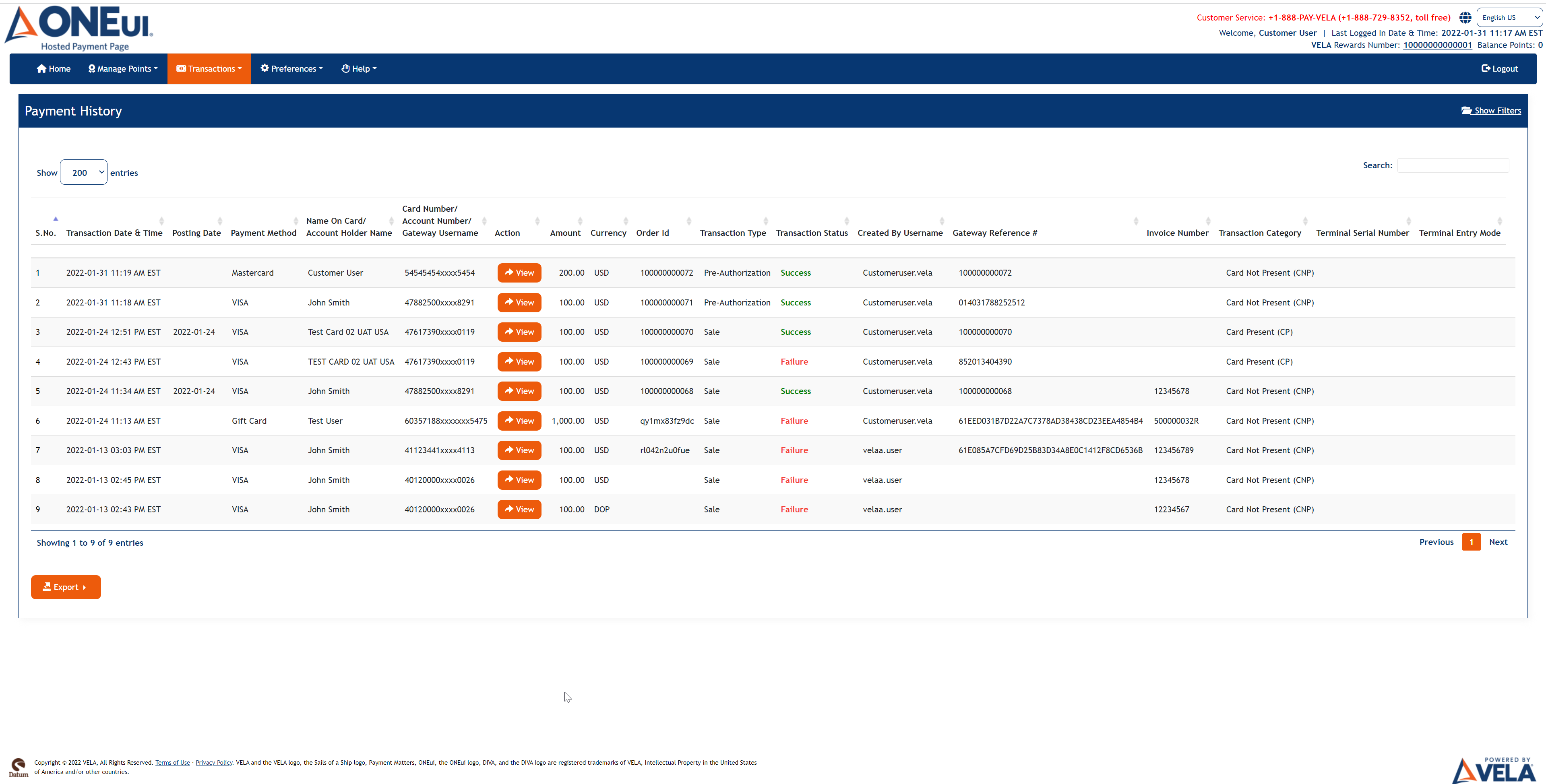Viewport: 1546px width, 784px height.
Task: View the Gift Card transaction
Action: (519, 421)
